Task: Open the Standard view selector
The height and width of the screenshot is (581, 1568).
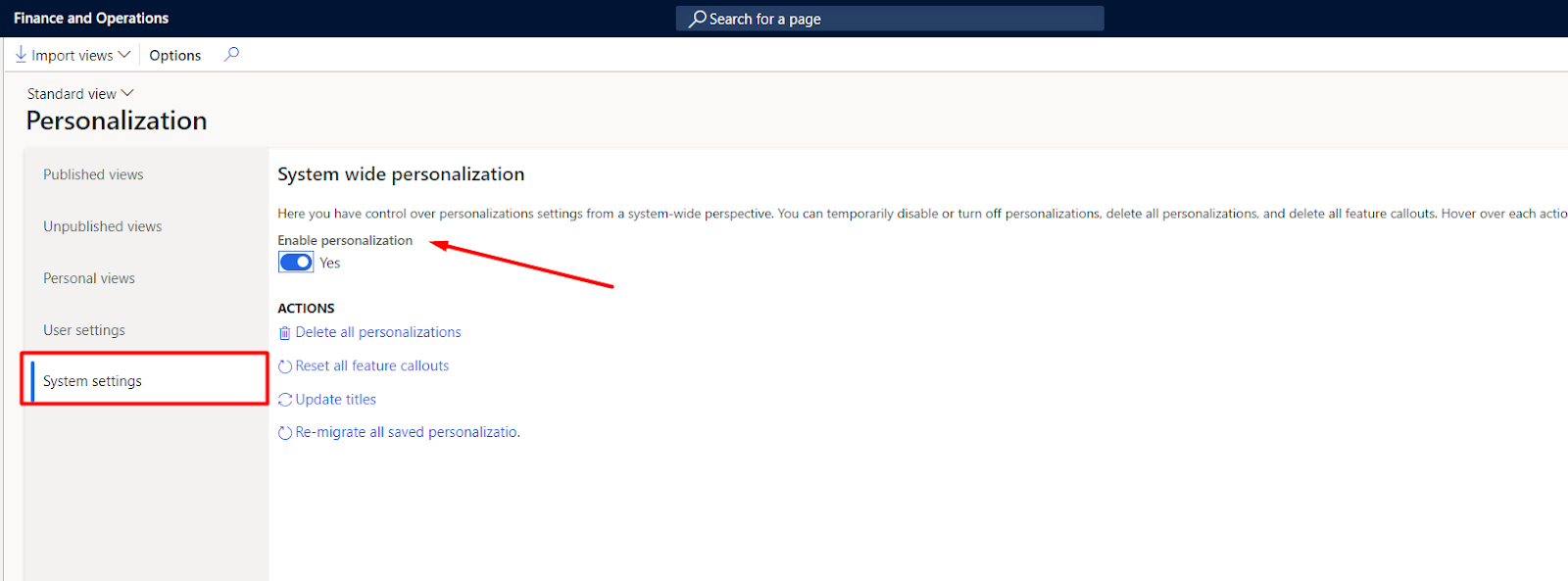Action: [80, 94]
